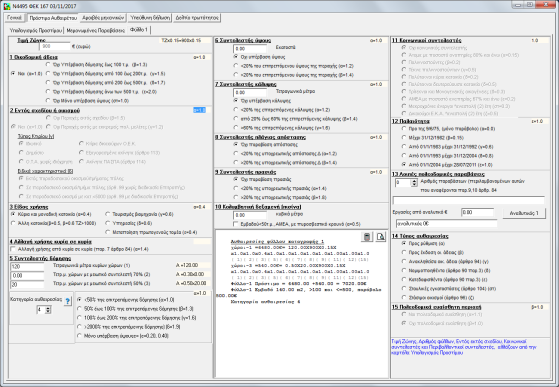The height and width of the screenshot is (387, 559).
Task: Decrease the Κατηγορία αυθαιρεσίας stepper value
Action: (x=48, y=312)
